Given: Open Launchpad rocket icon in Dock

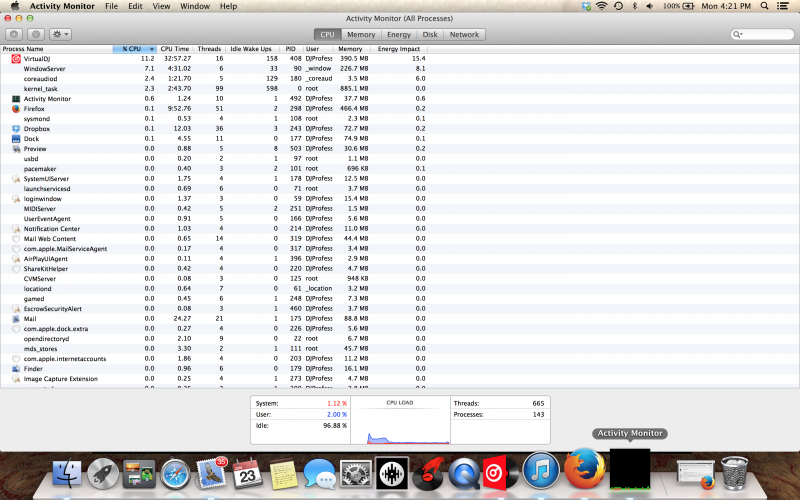Looking at the screenshot, I should (x=103, y=473).
